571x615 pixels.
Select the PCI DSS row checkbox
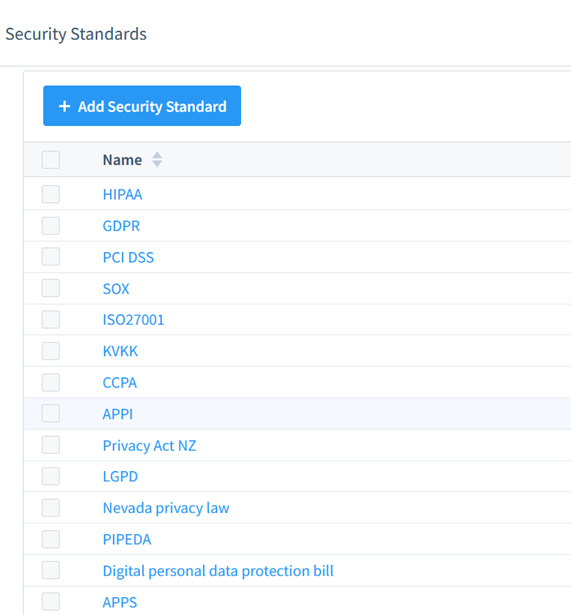(x=51, y=257)
